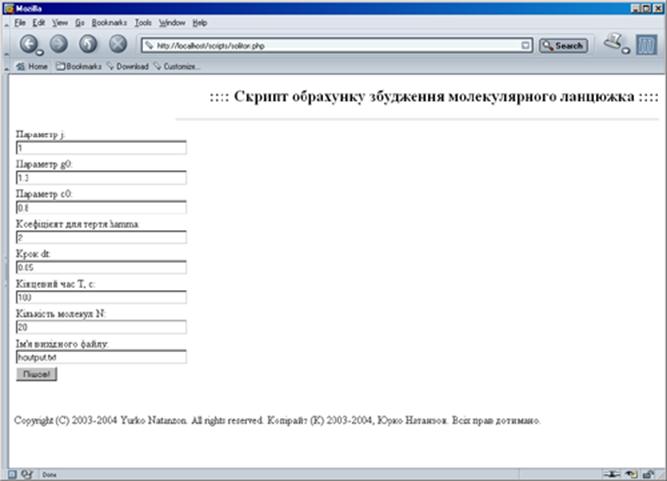Click the Forward navigation button
The width and height of the screenshot is (667, 481).
[x=59, y=44]
